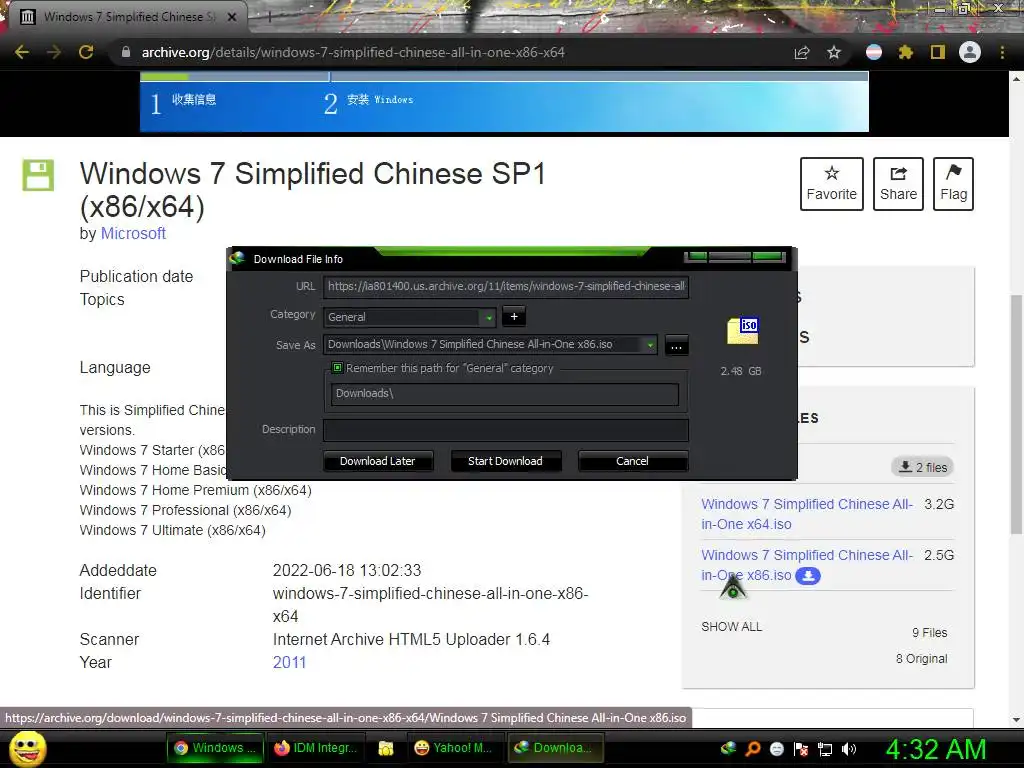Open Windows 7 All-in-One x64.iso link
The width and height of the screenshot is (1024, 768).
(x=807, y=514)
